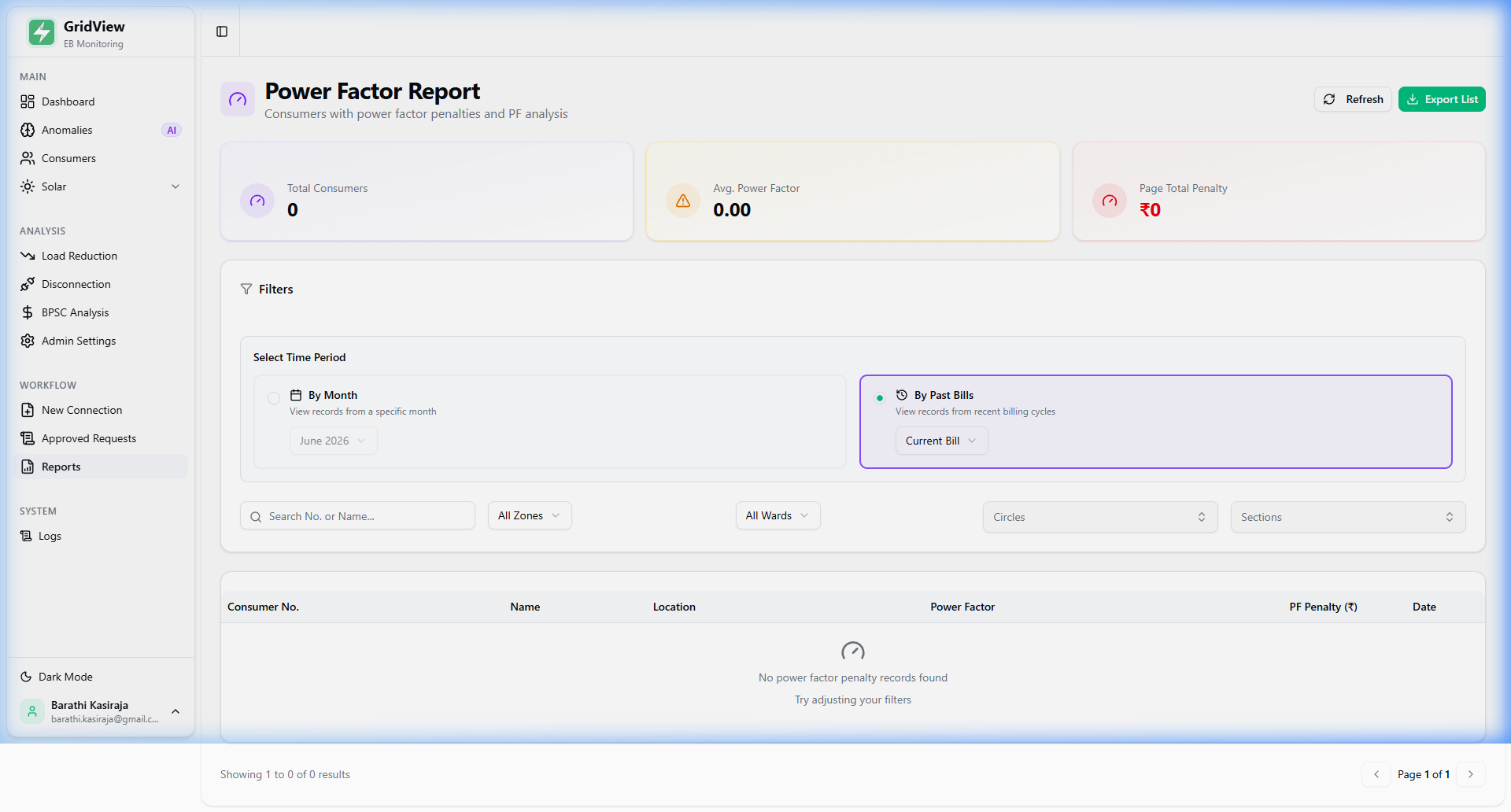This screenshot has width=1511, height=812.
Task: Click the "Page 1 of 1" indicator
Action: (1424, 774)
